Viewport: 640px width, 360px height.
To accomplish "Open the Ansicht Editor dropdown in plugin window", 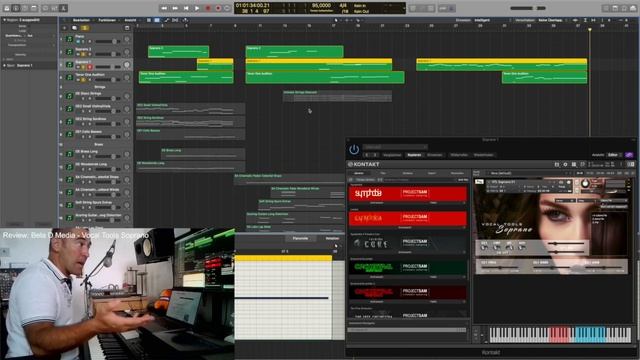I will (613, 155).
